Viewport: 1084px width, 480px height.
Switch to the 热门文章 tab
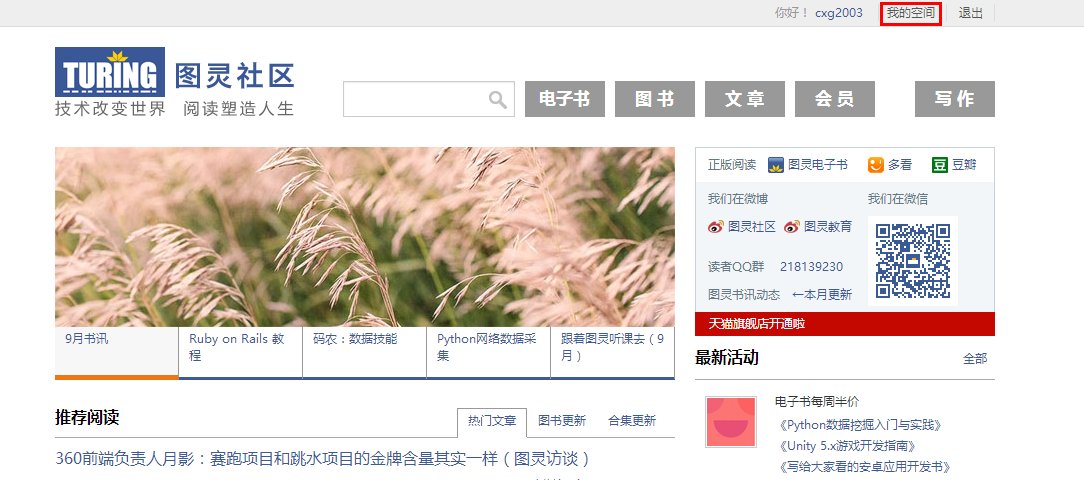point(492,421)
